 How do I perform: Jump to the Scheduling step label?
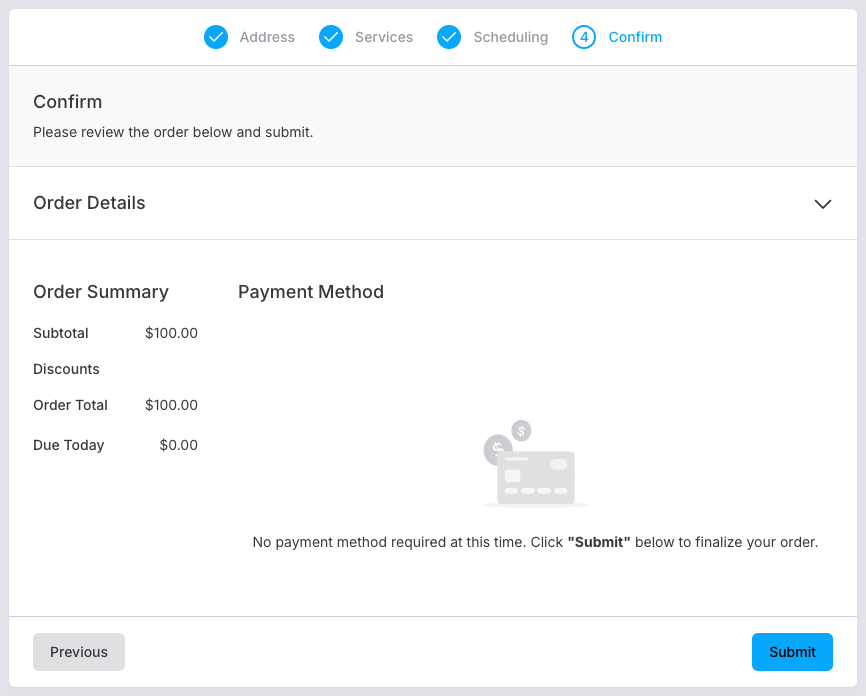coord(510,37)
